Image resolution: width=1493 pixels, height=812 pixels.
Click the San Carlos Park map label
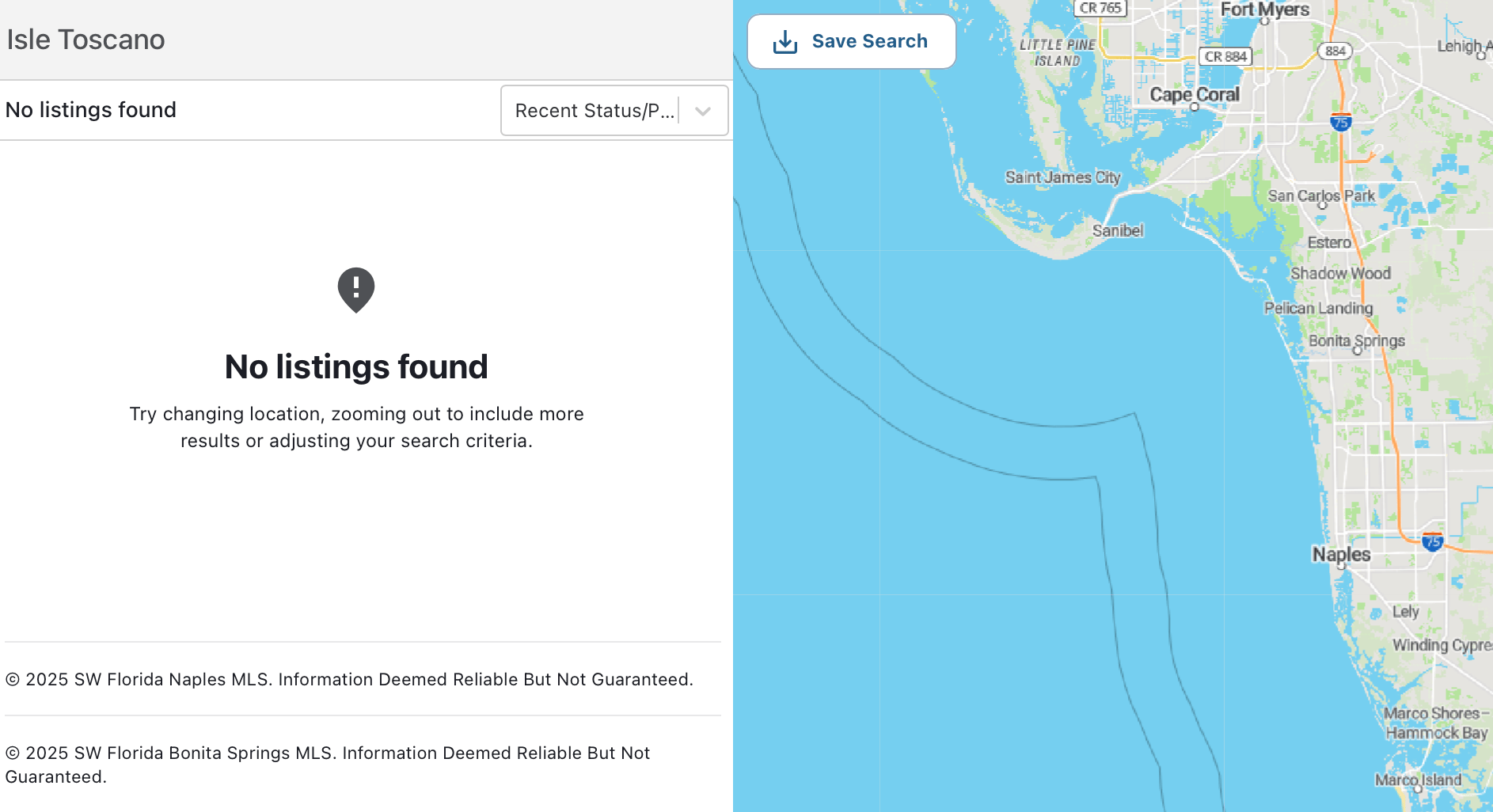[1320, 195]
